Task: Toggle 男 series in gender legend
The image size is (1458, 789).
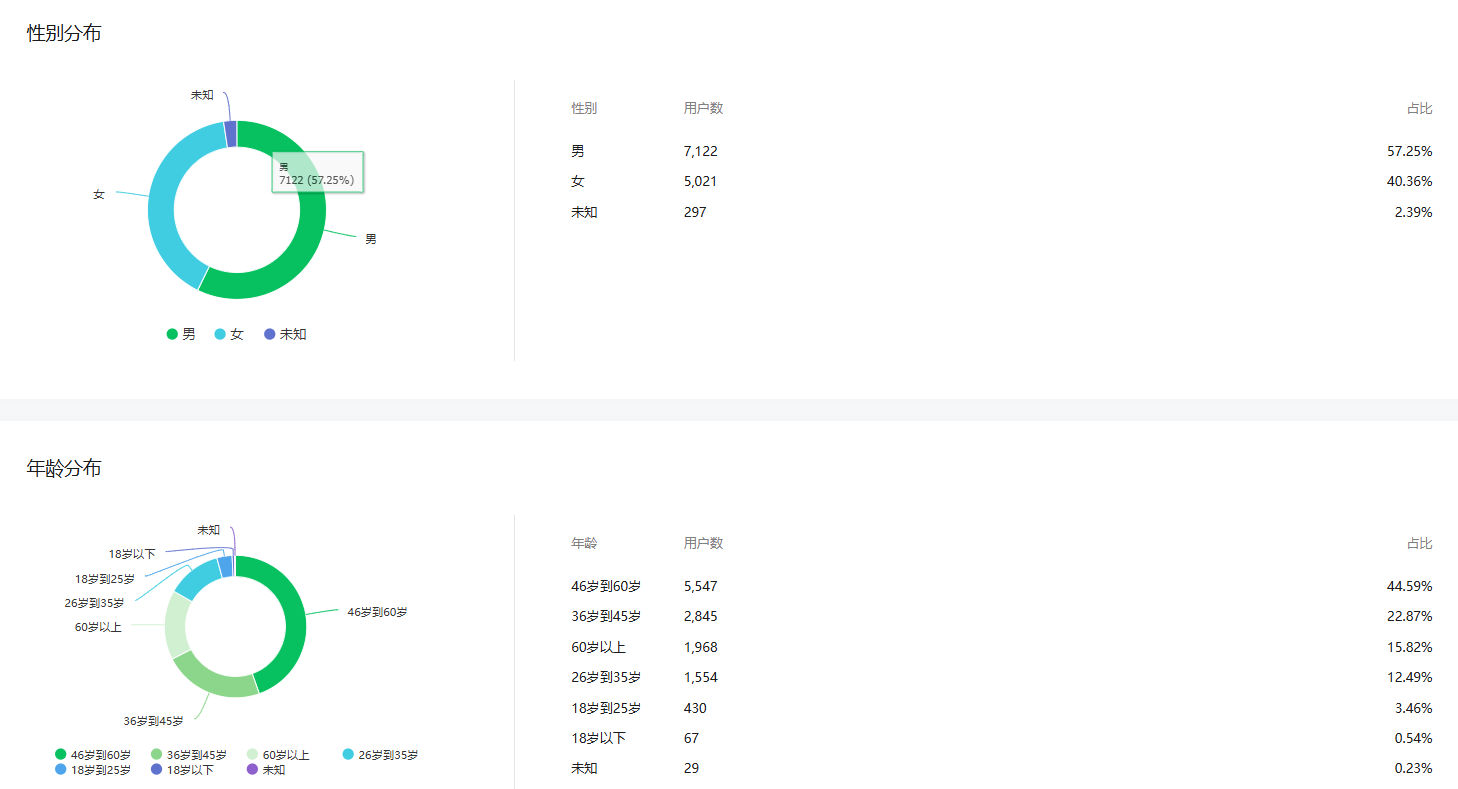Action: tap(181, 334)
